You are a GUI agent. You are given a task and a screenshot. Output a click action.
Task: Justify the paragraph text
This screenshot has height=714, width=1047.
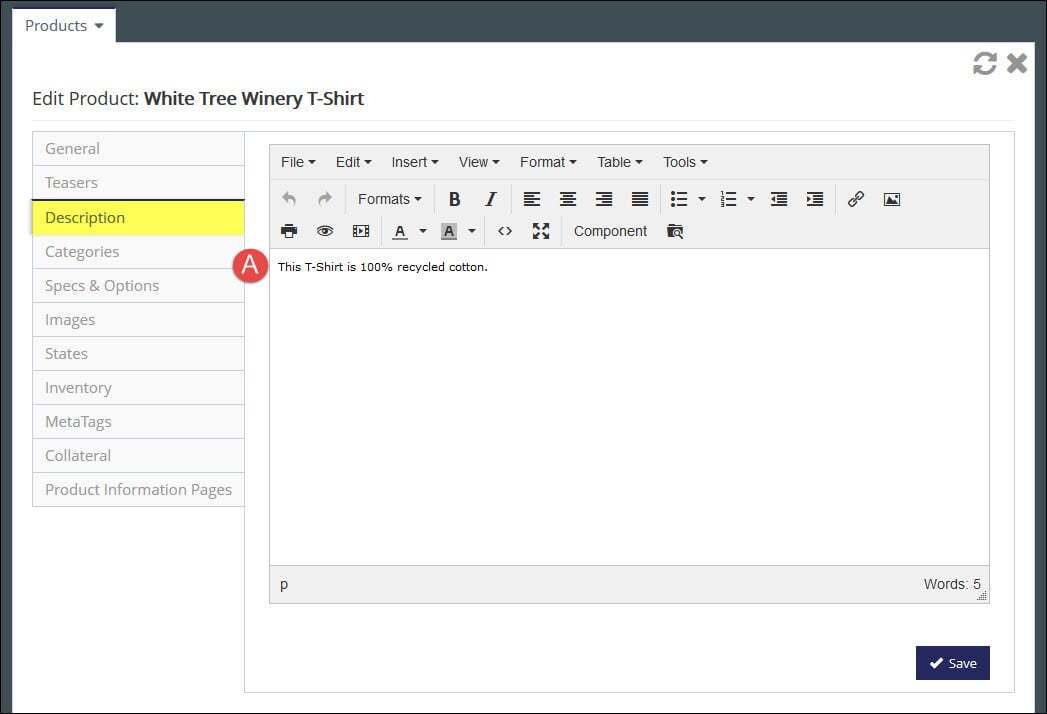tap(640, 199)
